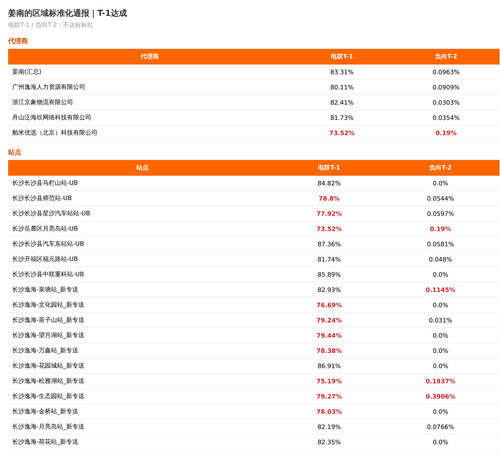
Task: Click the value '83.31%'
Action: point(342,72)
